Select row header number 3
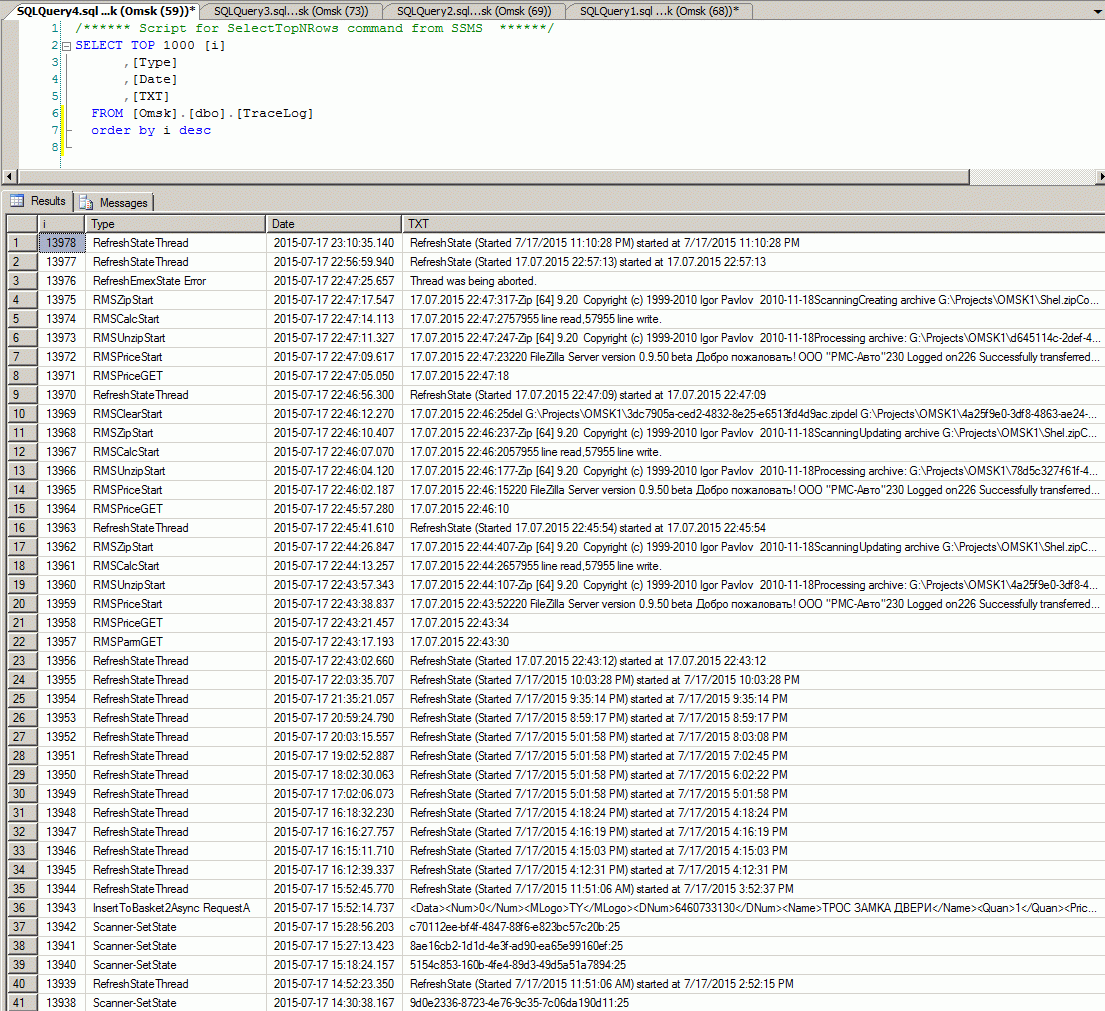 pyautogui.click(x=22, y=281)
